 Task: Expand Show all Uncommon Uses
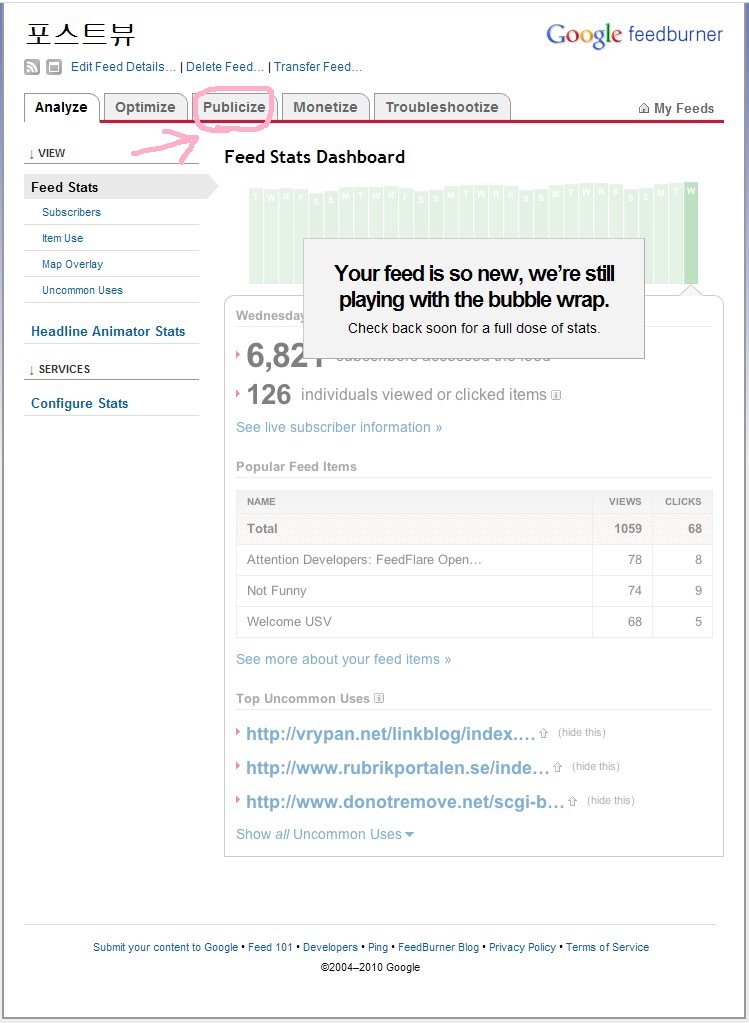[325, 834]
